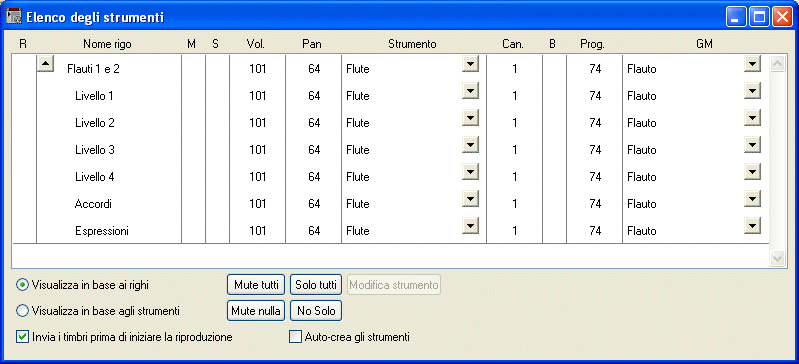The width and height of the screenshot is (799, 364).
Task: Uncheck Invia i timbri prima di riproduzione
Action: (x=22, y=337)
